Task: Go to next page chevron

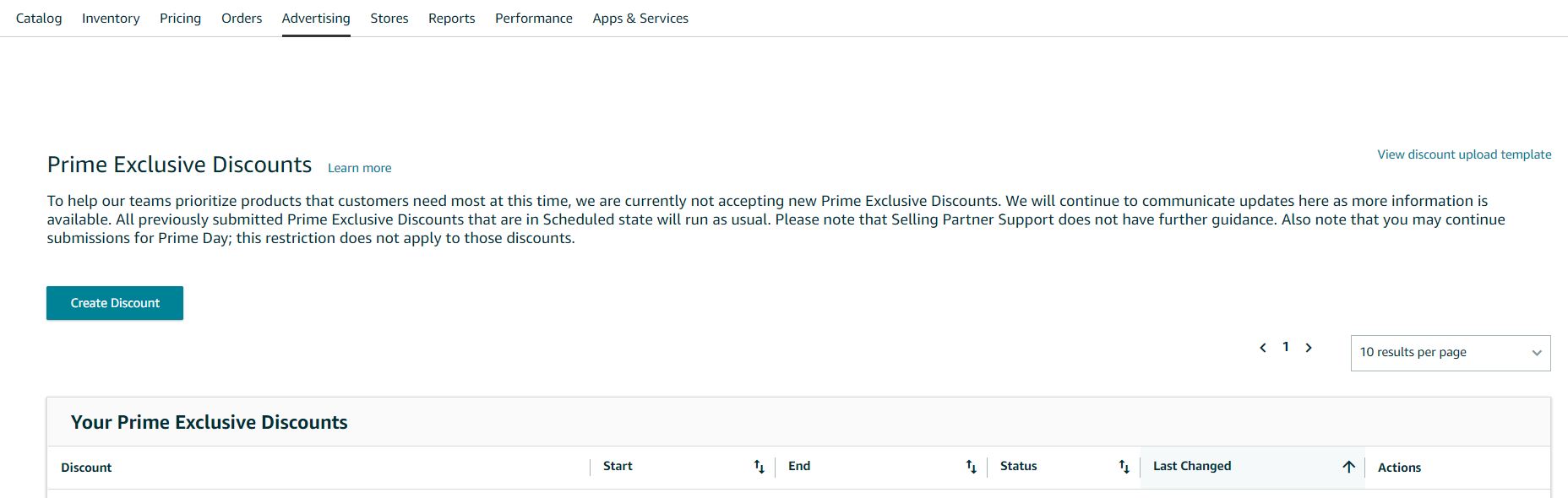Action: pyautogui.click(x=1309, y=348)
